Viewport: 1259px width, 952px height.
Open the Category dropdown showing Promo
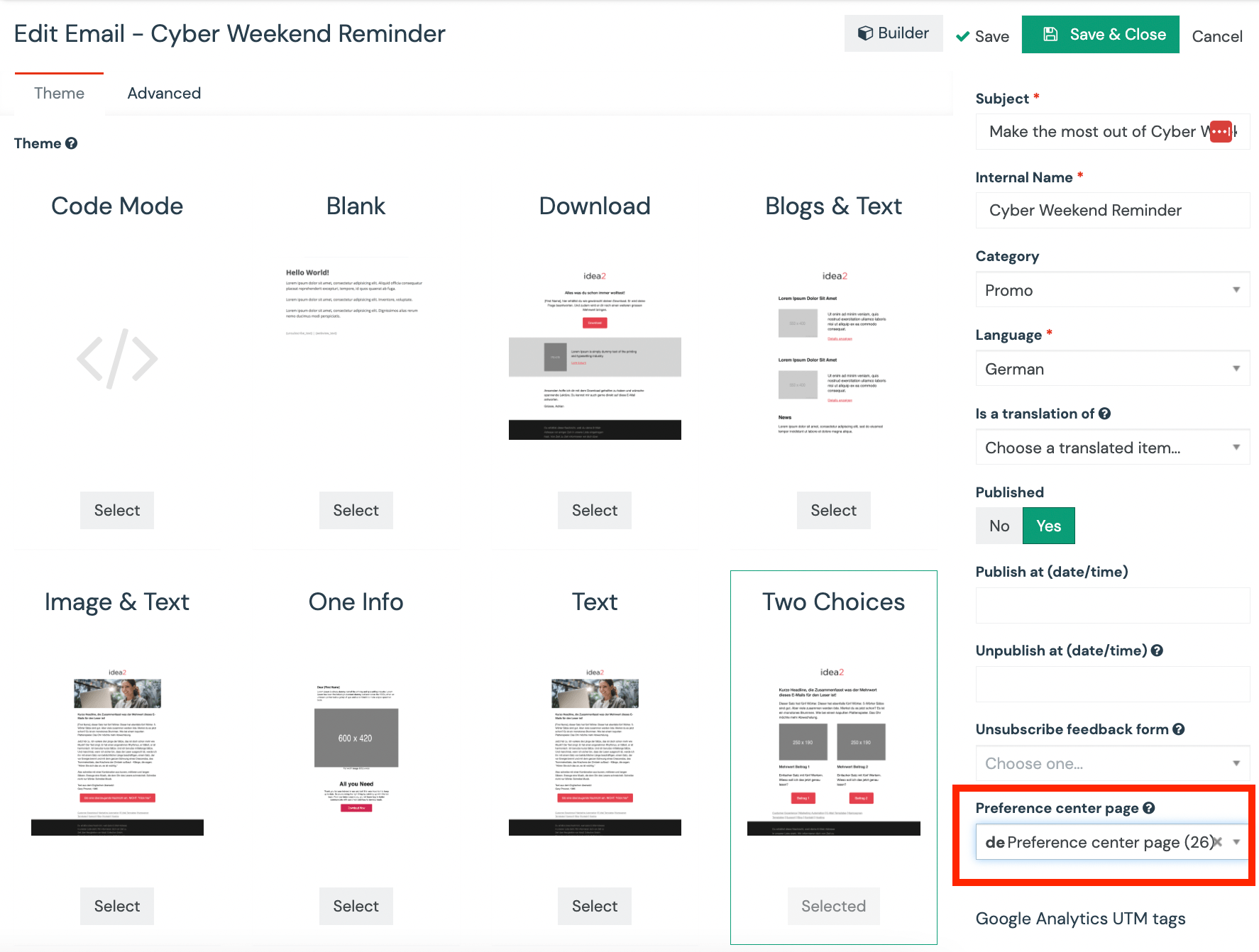pyautogui.click(x=1112, y=289)
